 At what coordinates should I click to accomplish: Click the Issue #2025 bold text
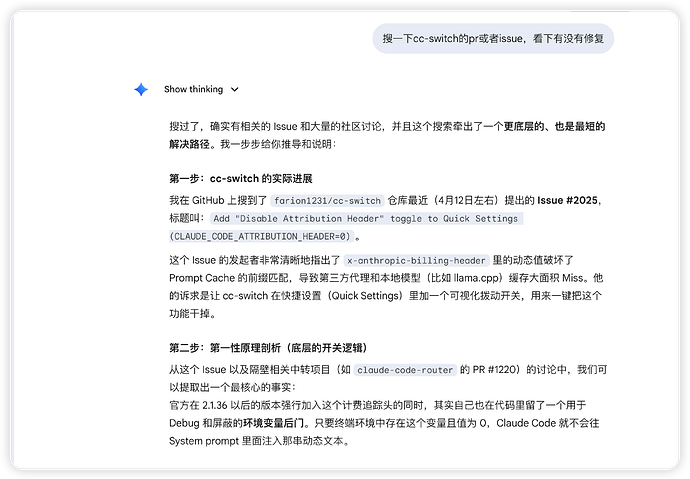coord(567,201)
